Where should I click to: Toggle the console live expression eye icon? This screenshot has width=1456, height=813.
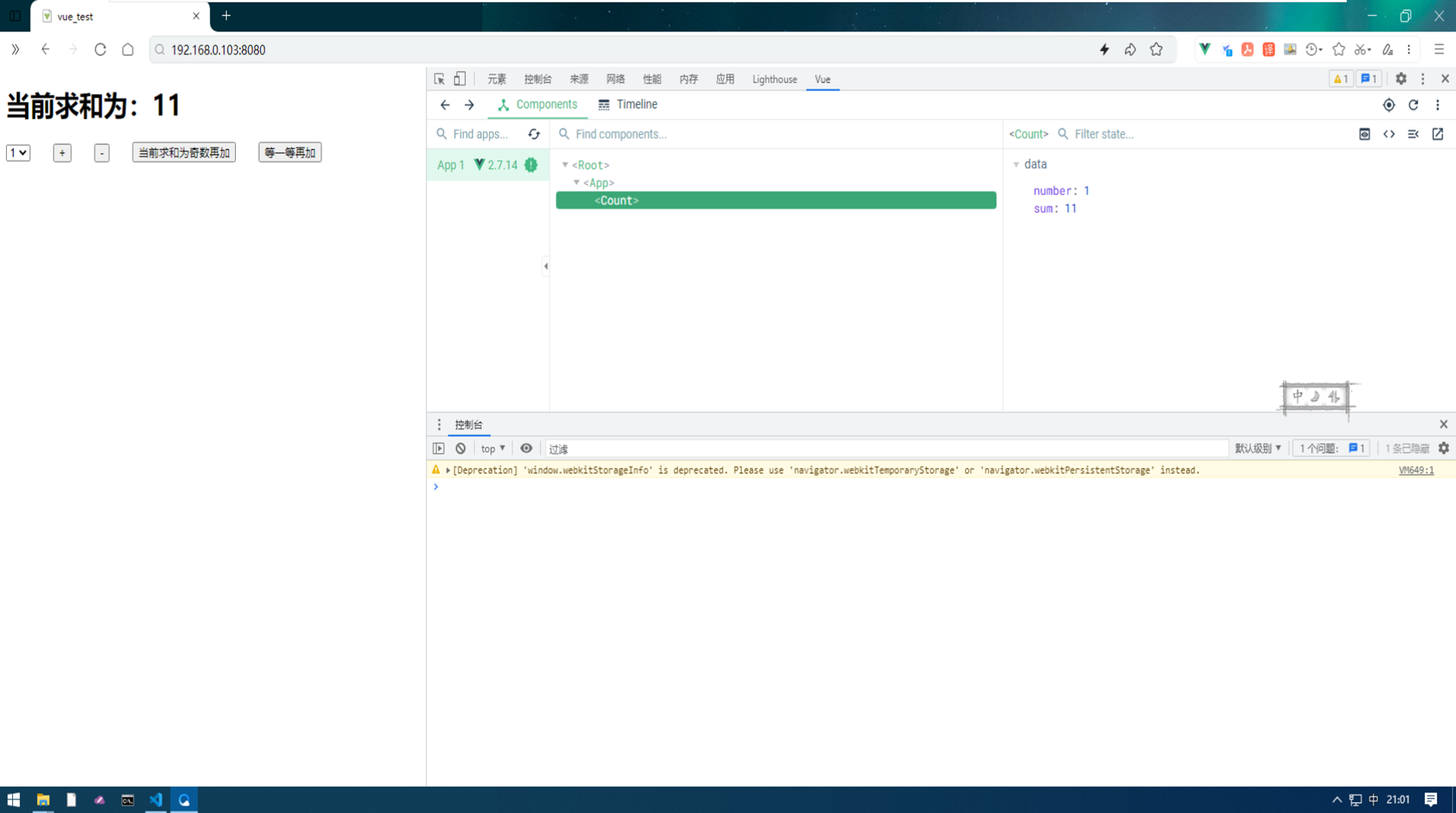pyautogui.click(x=526, y=448)
